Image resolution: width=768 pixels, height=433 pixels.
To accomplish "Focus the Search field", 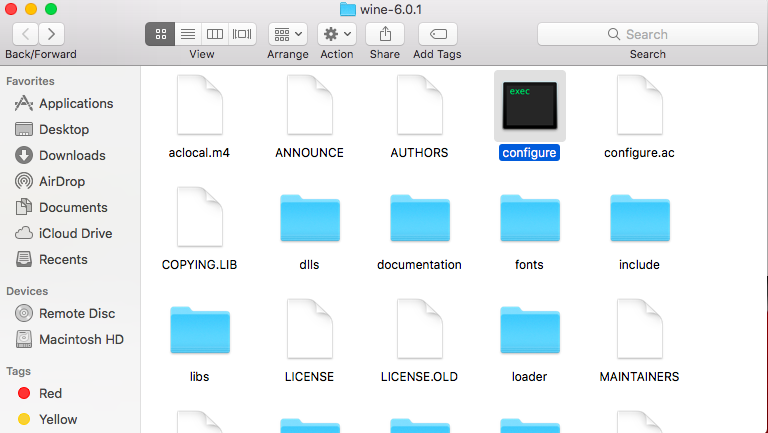I will 648,34.
